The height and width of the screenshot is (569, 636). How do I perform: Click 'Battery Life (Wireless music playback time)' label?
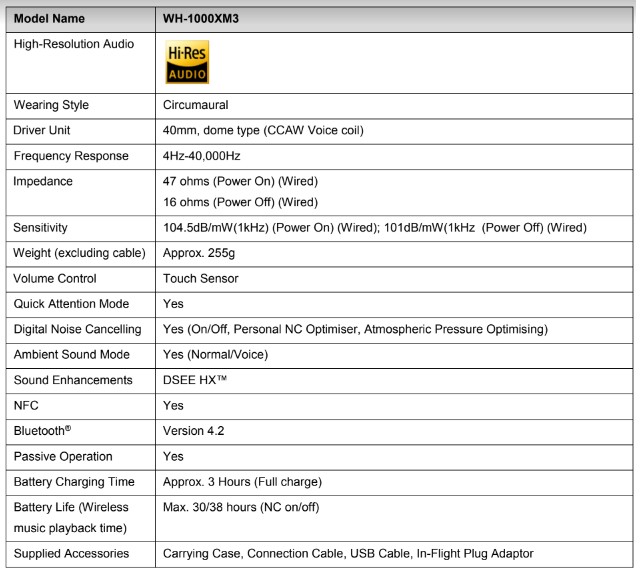tap(71, 518)
